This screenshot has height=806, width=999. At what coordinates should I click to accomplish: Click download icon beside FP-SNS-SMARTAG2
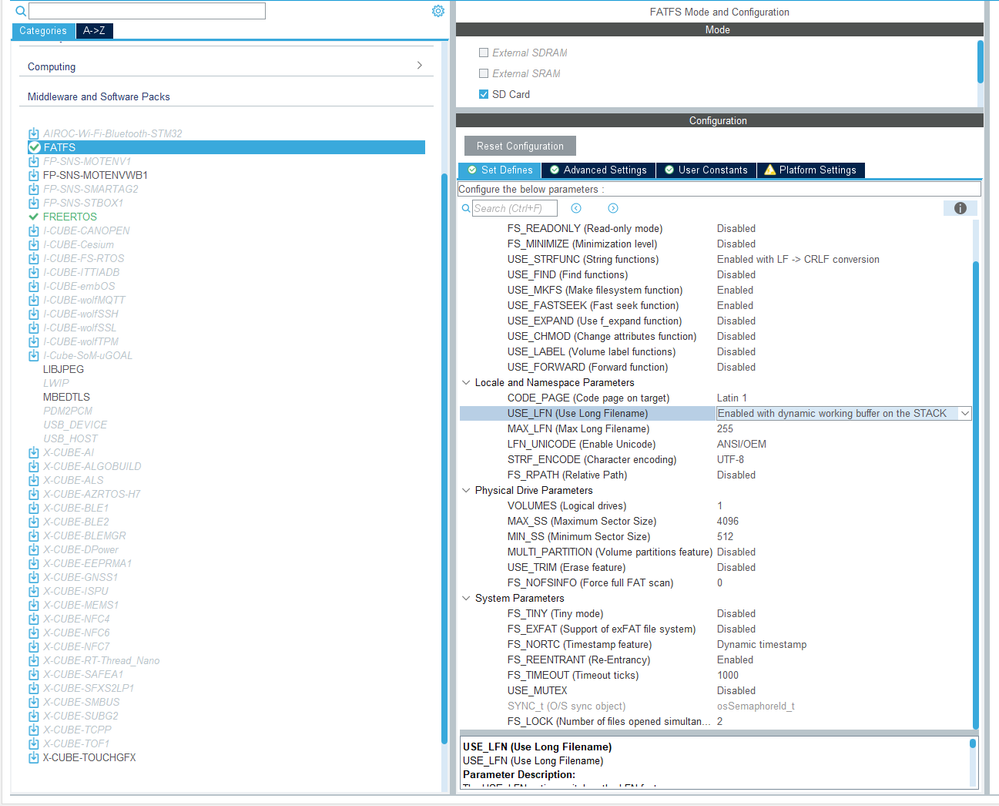34,189
